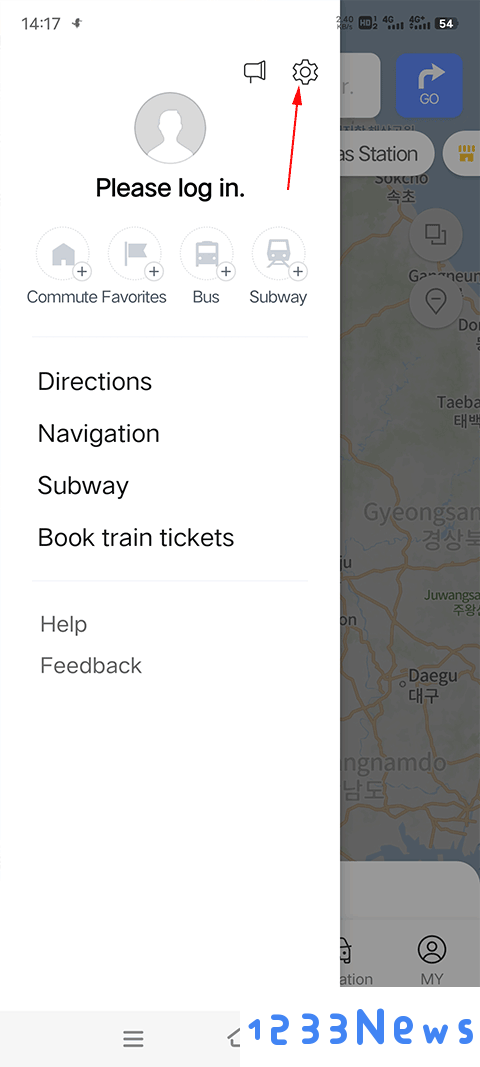This screenshot has width=480, height=1067.
Task: Tap the blue GO directions button
Action: click(429, 85)
